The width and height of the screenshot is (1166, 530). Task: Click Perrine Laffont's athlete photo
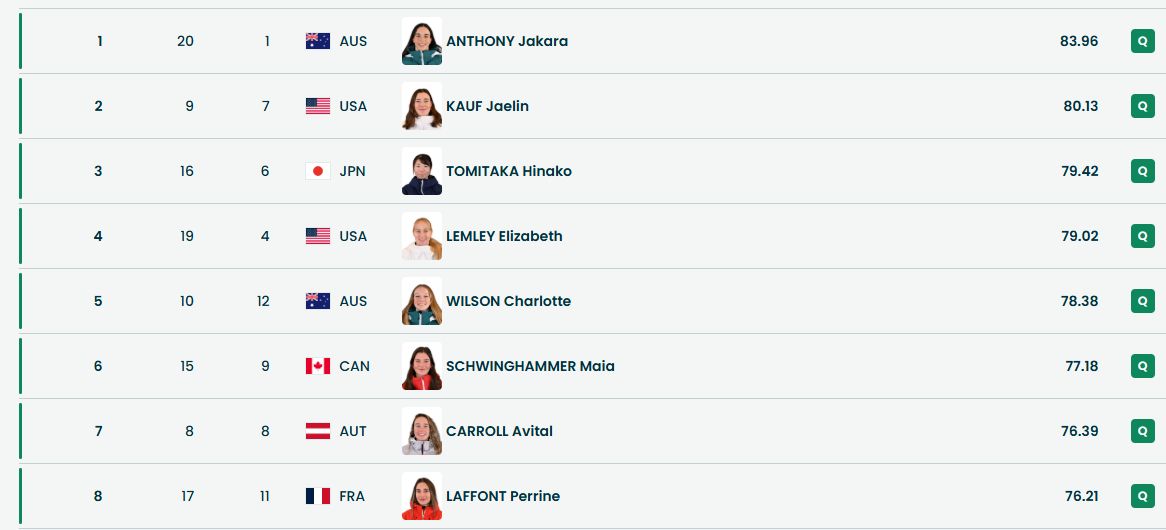coord(421,496)
